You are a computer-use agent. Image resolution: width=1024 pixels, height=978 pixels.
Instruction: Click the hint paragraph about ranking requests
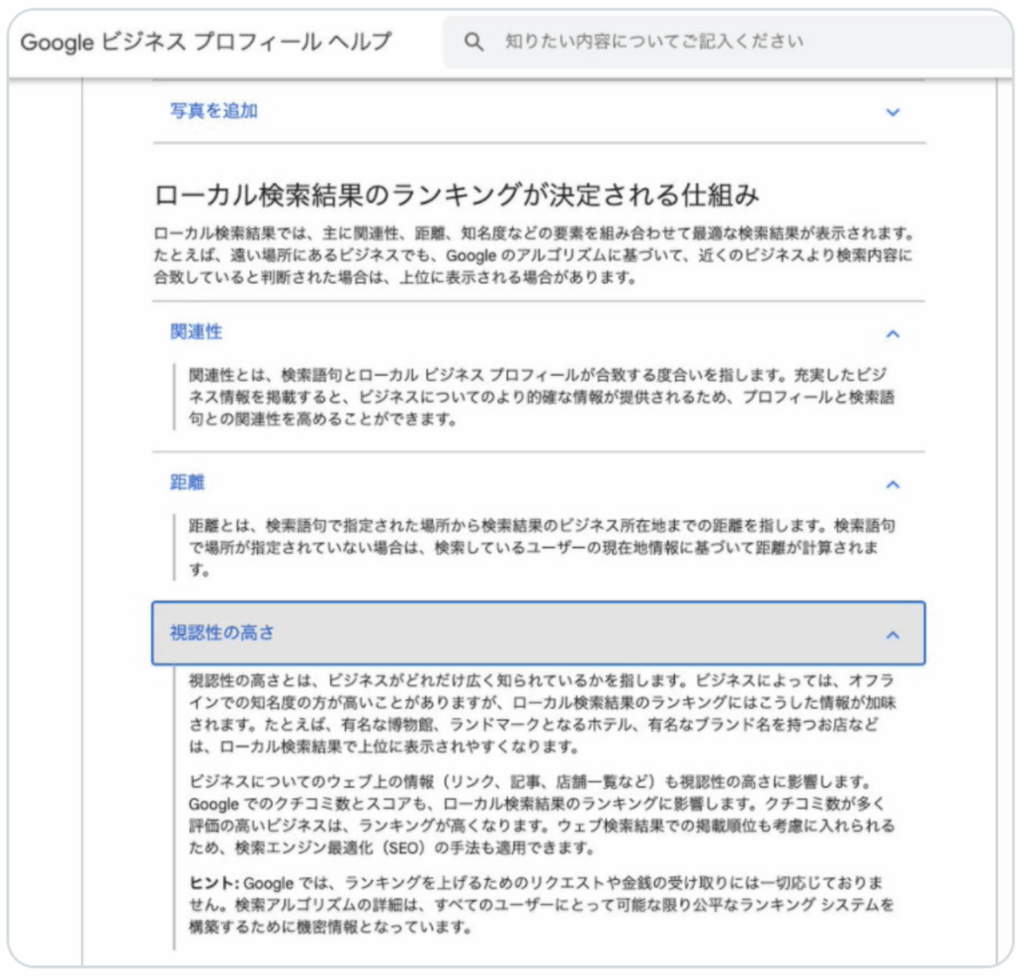tap(560, 904)
